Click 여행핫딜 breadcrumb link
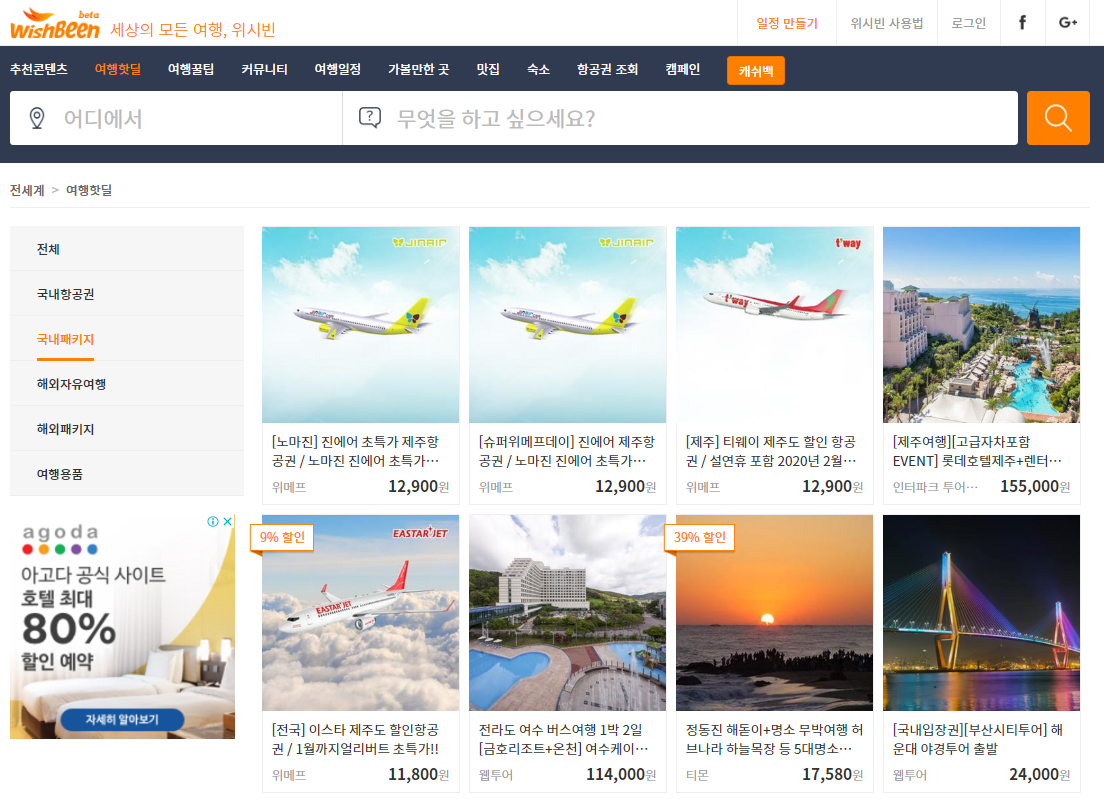Image resolution: width=1104 pixels, height=799 pixels. 89,190
